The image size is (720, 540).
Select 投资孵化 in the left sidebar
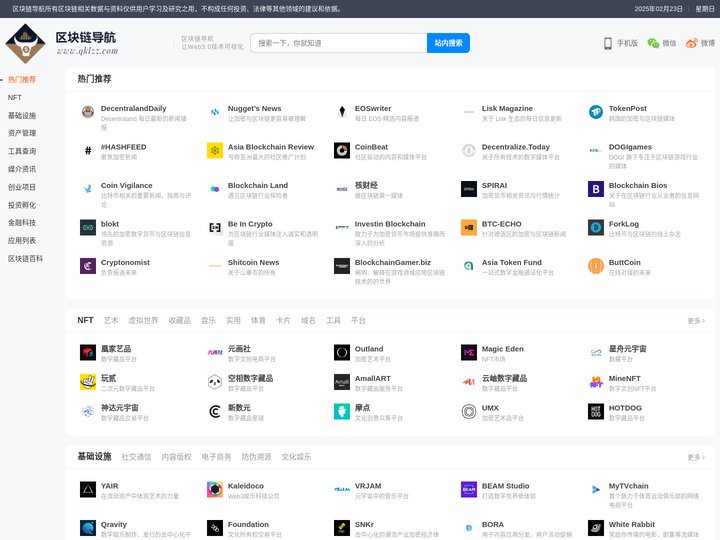22,205
